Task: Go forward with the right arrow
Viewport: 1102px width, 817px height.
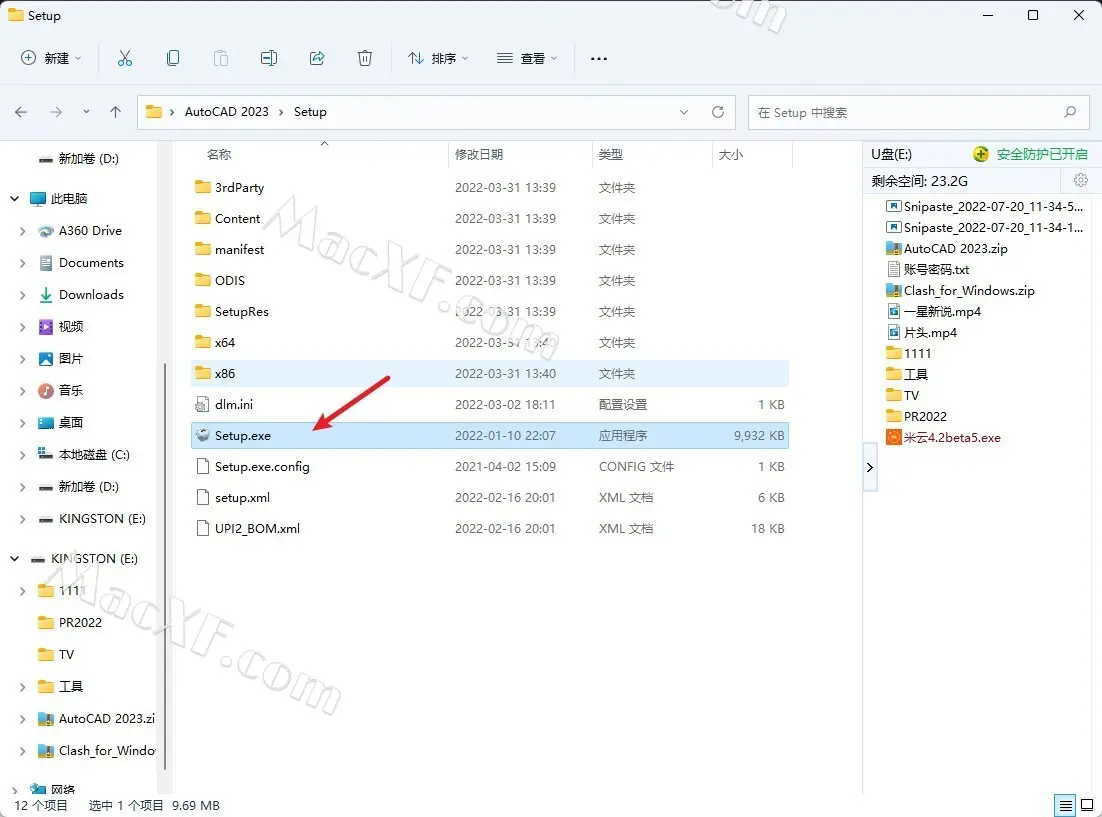Action: [56, 112]
